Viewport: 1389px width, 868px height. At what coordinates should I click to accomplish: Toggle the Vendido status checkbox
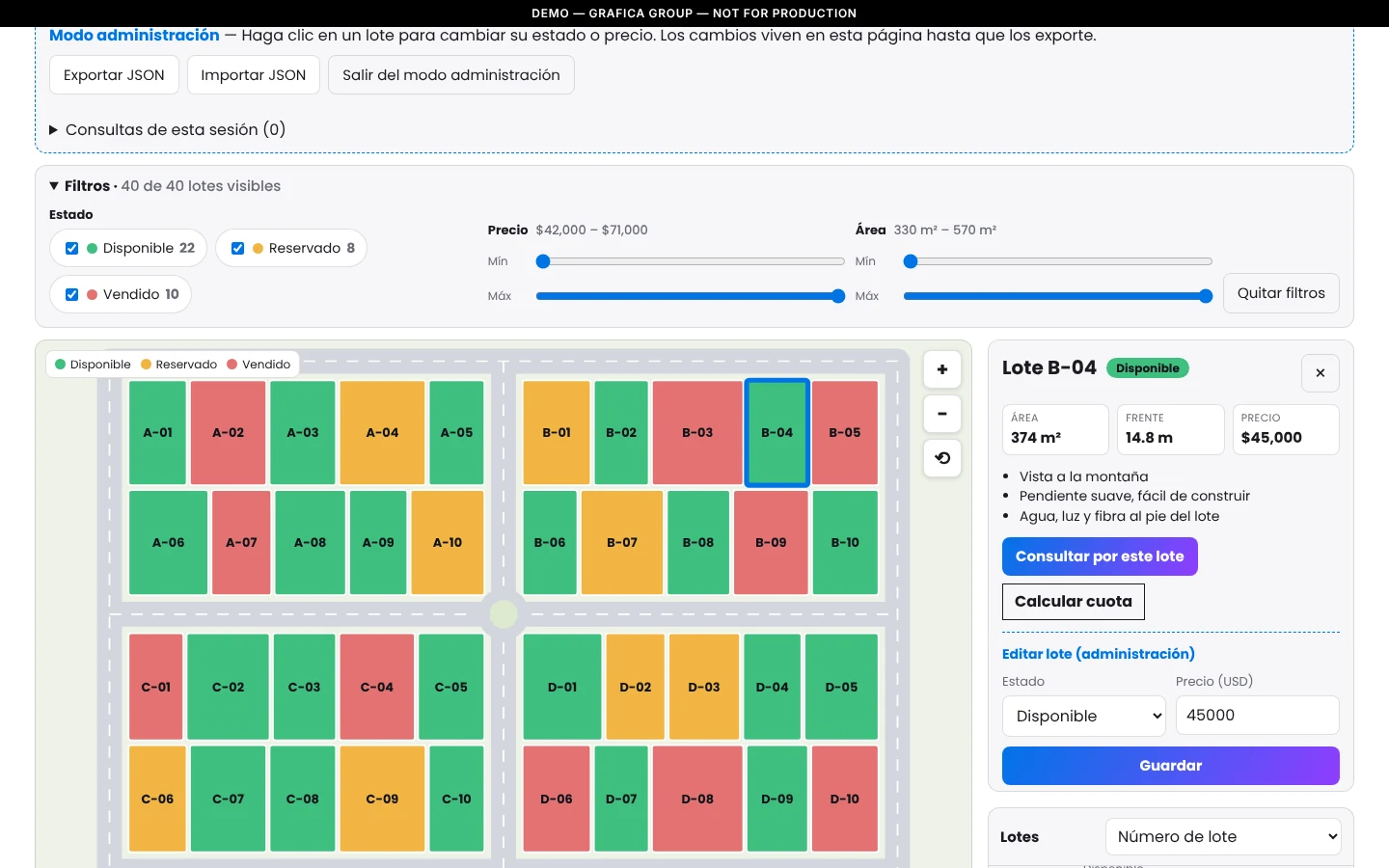[x=71, y=294]
